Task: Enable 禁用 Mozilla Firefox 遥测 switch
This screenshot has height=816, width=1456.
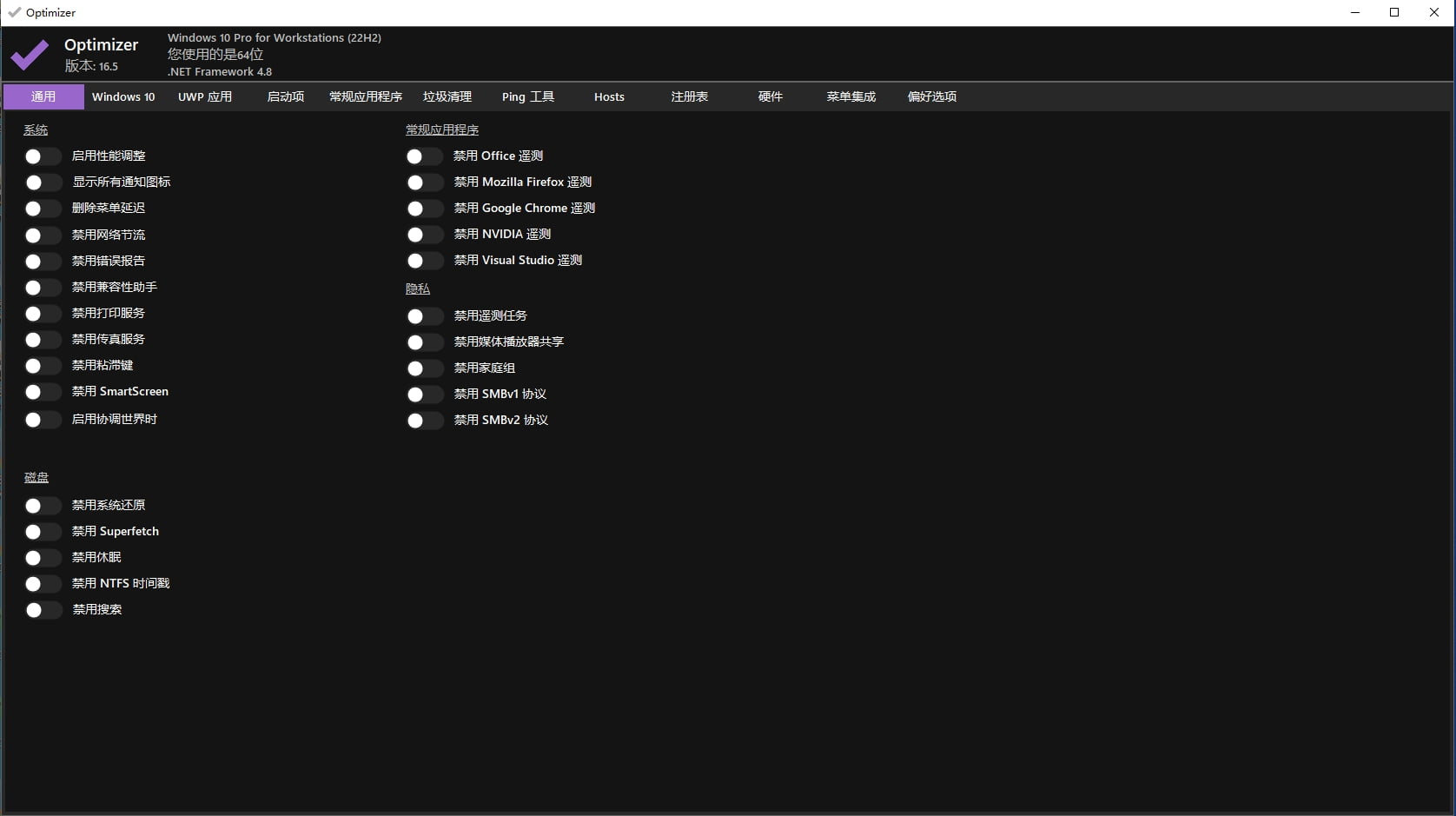Action: 424,182
